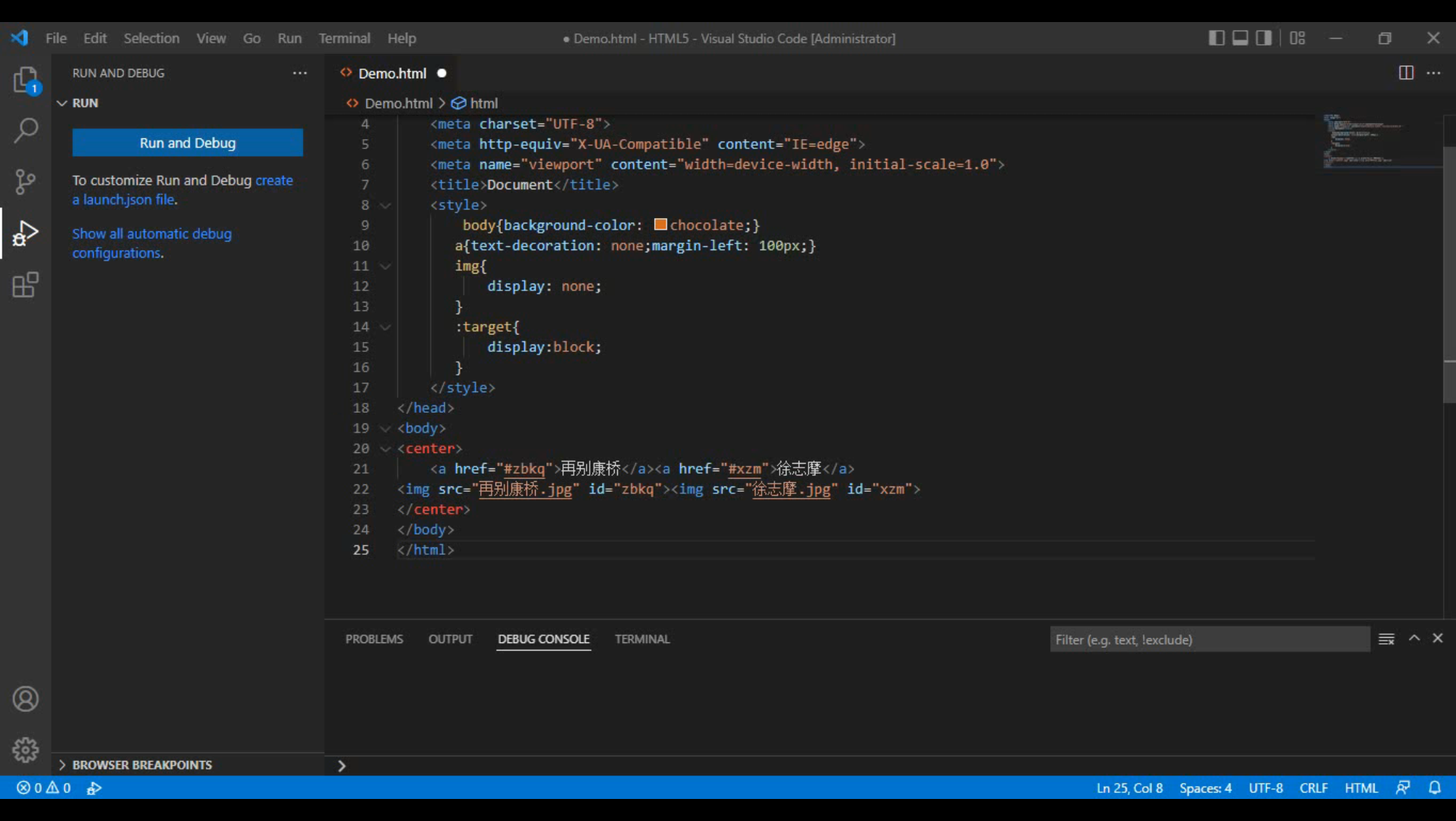Fold the body element at line 19
Screen dimensions: 1456x821
385,429
